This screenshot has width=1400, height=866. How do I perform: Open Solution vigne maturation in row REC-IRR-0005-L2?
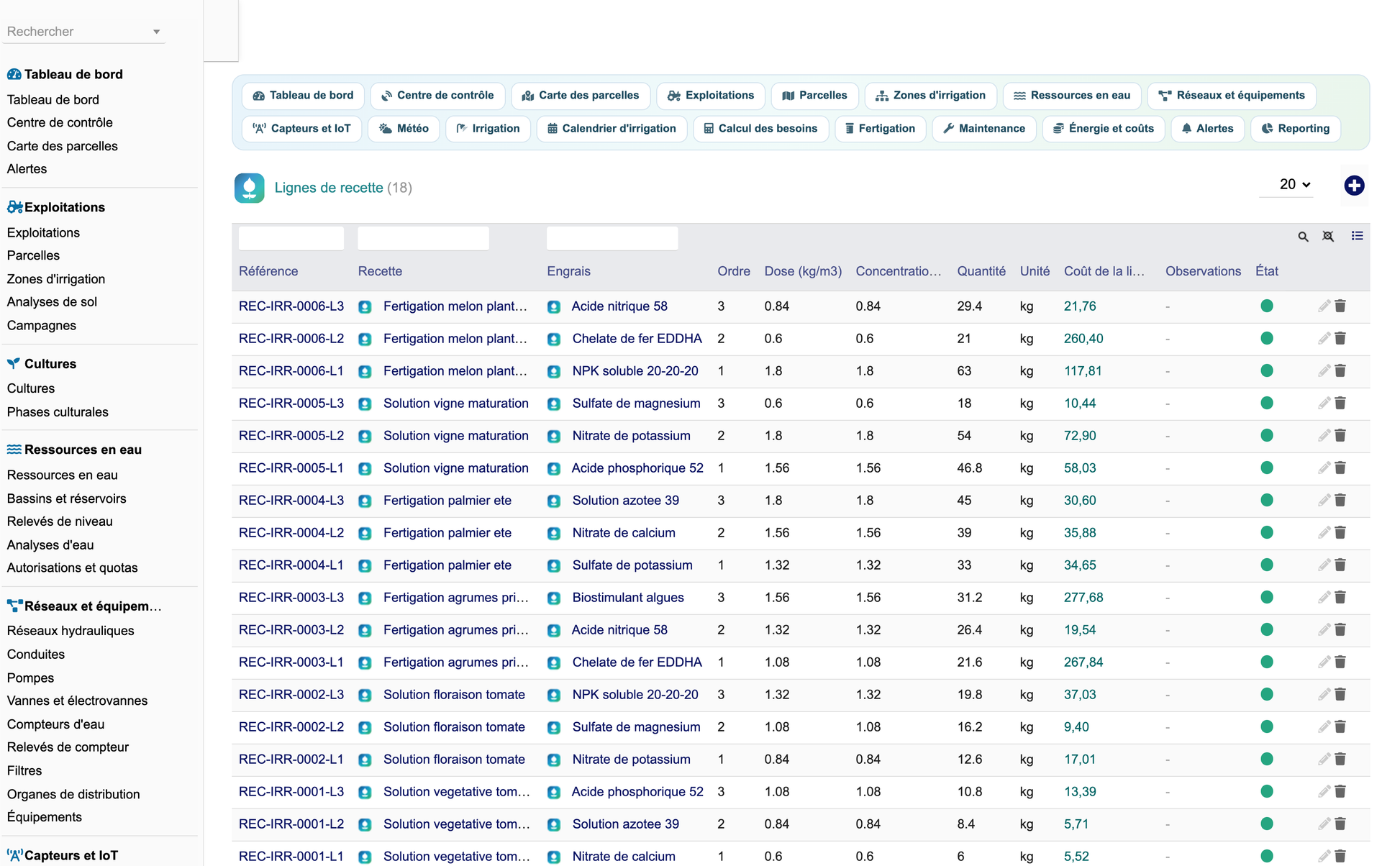click(456, 436)
